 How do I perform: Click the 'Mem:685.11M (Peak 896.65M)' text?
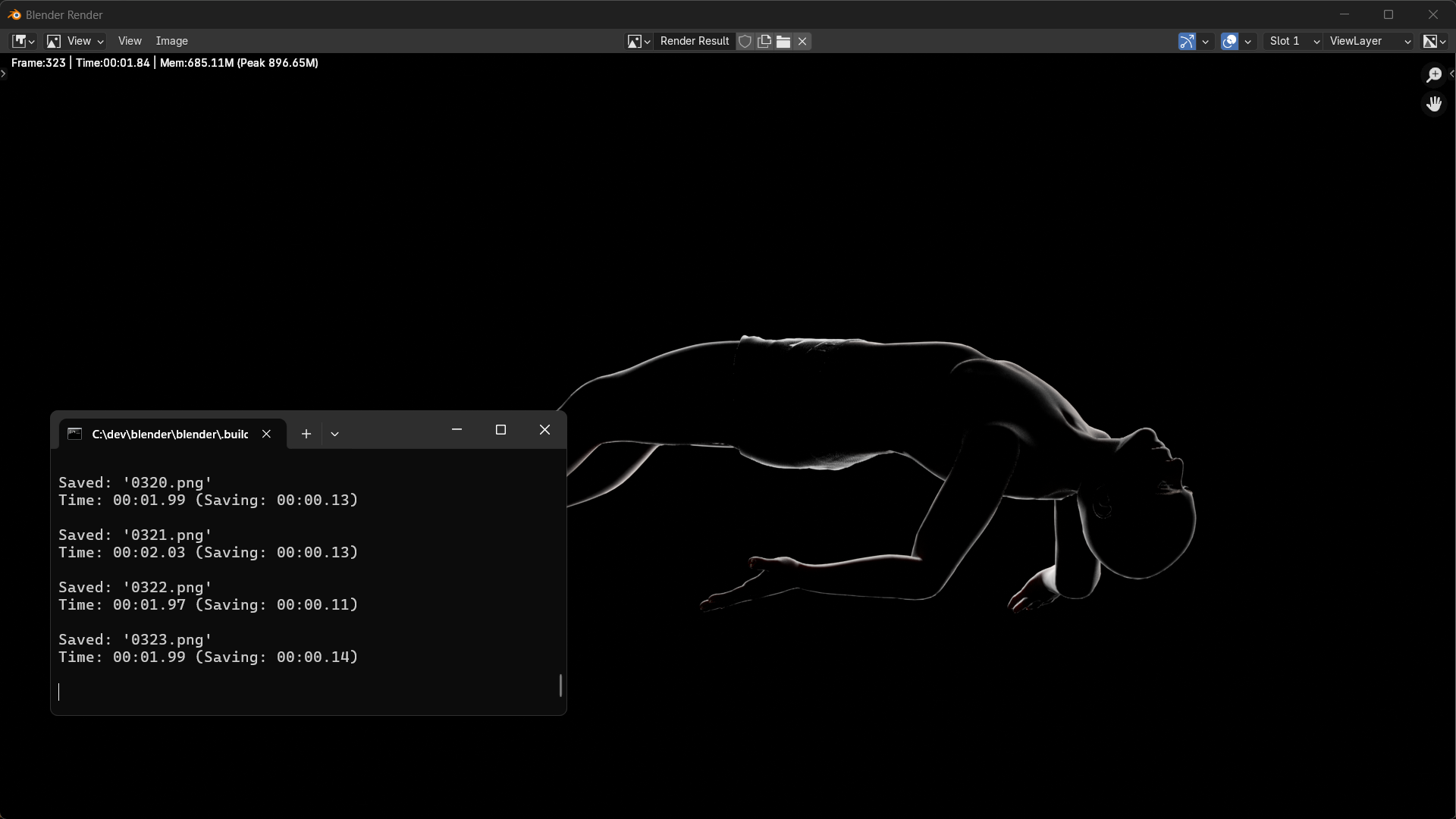pyautogui.click(x=239, y=63)
